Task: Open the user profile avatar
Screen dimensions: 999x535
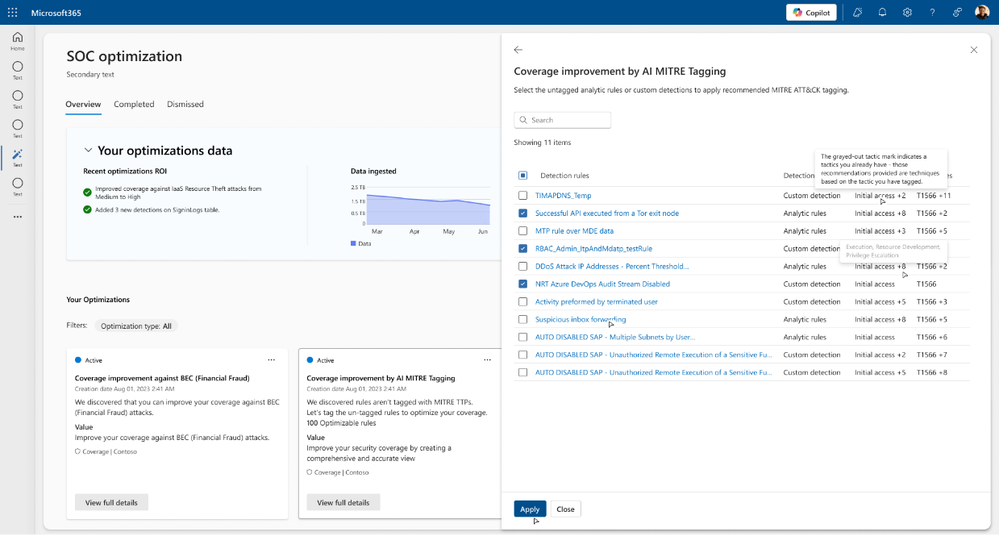Action: click(x=982, y=12)
